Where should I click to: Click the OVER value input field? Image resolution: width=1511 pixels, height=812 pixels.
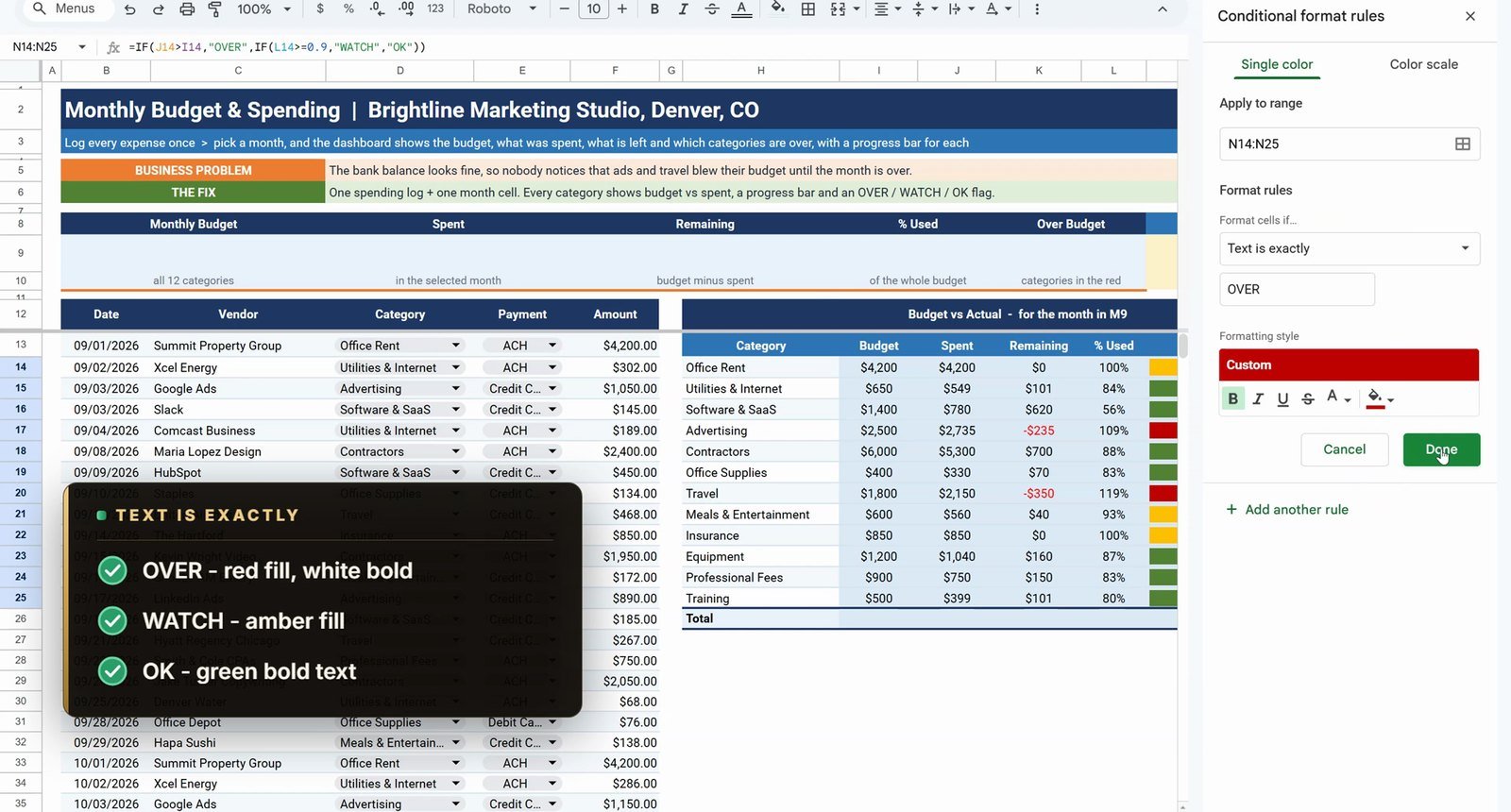(1297, 289)
